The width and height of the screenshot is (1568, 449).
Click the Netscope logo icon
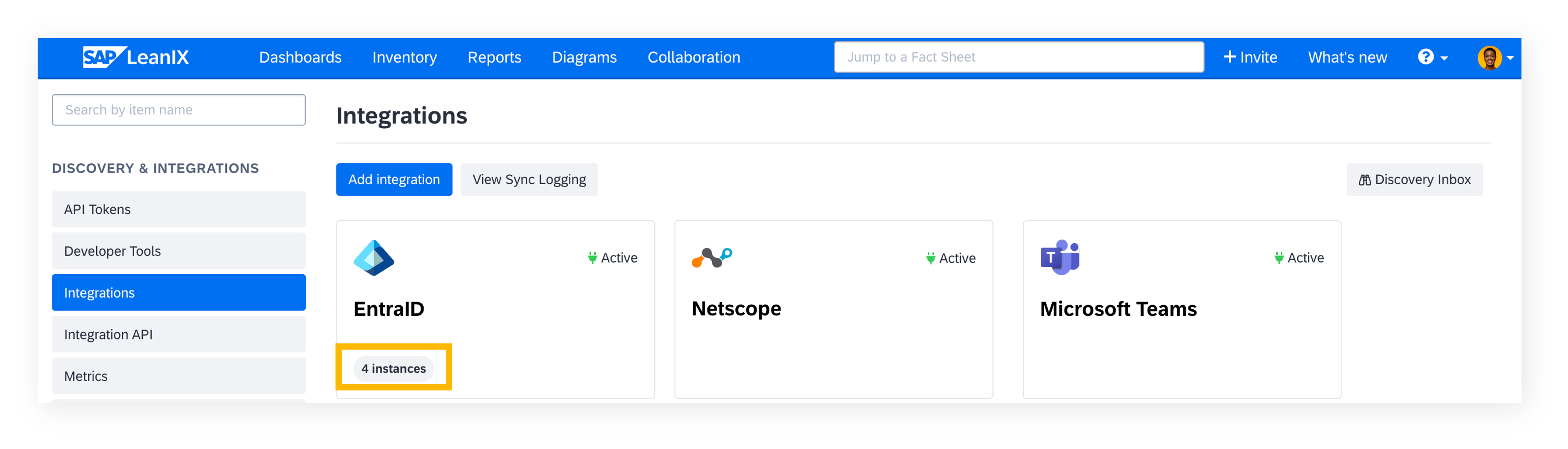tap(712, 258)
